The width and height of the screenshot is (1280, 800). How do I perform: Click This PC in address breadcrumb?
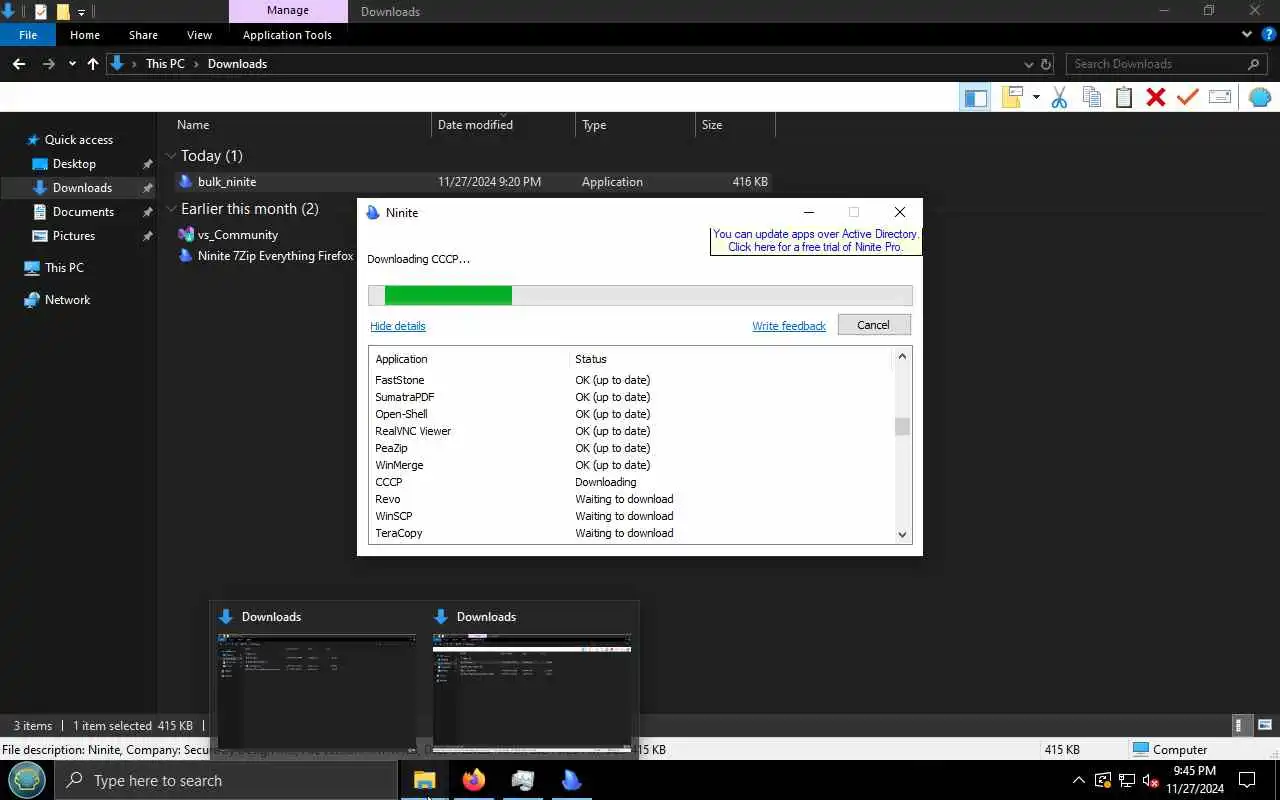point(165,64)
